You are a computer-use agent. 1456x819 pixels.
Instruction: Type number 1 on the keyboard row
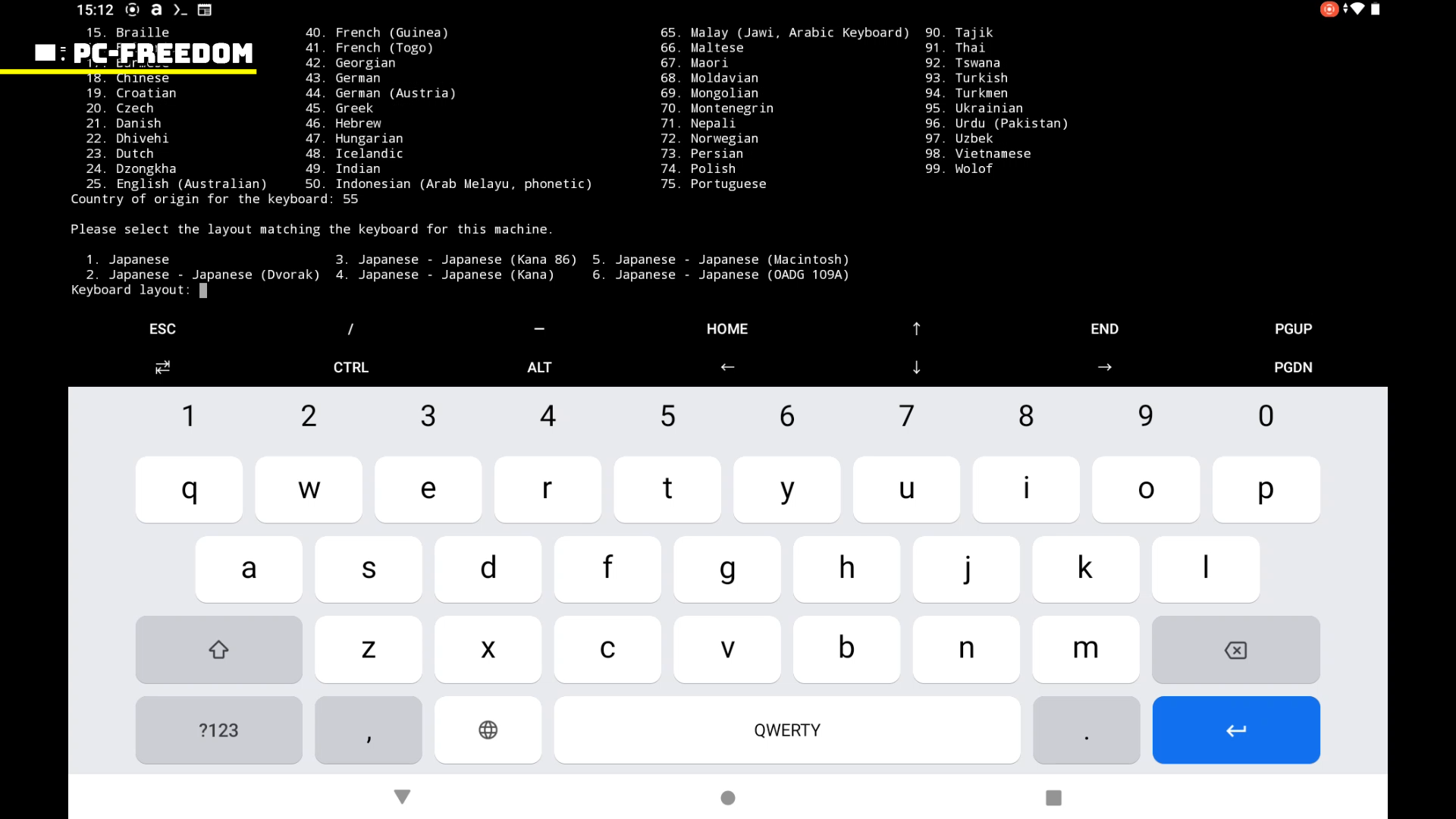point(189,416)
